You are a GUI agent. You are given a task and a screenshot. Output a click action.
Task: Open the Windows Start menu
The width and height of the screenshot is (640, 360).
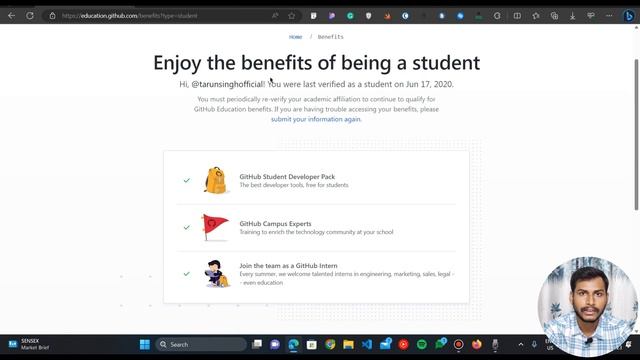(x=144, y=344)
